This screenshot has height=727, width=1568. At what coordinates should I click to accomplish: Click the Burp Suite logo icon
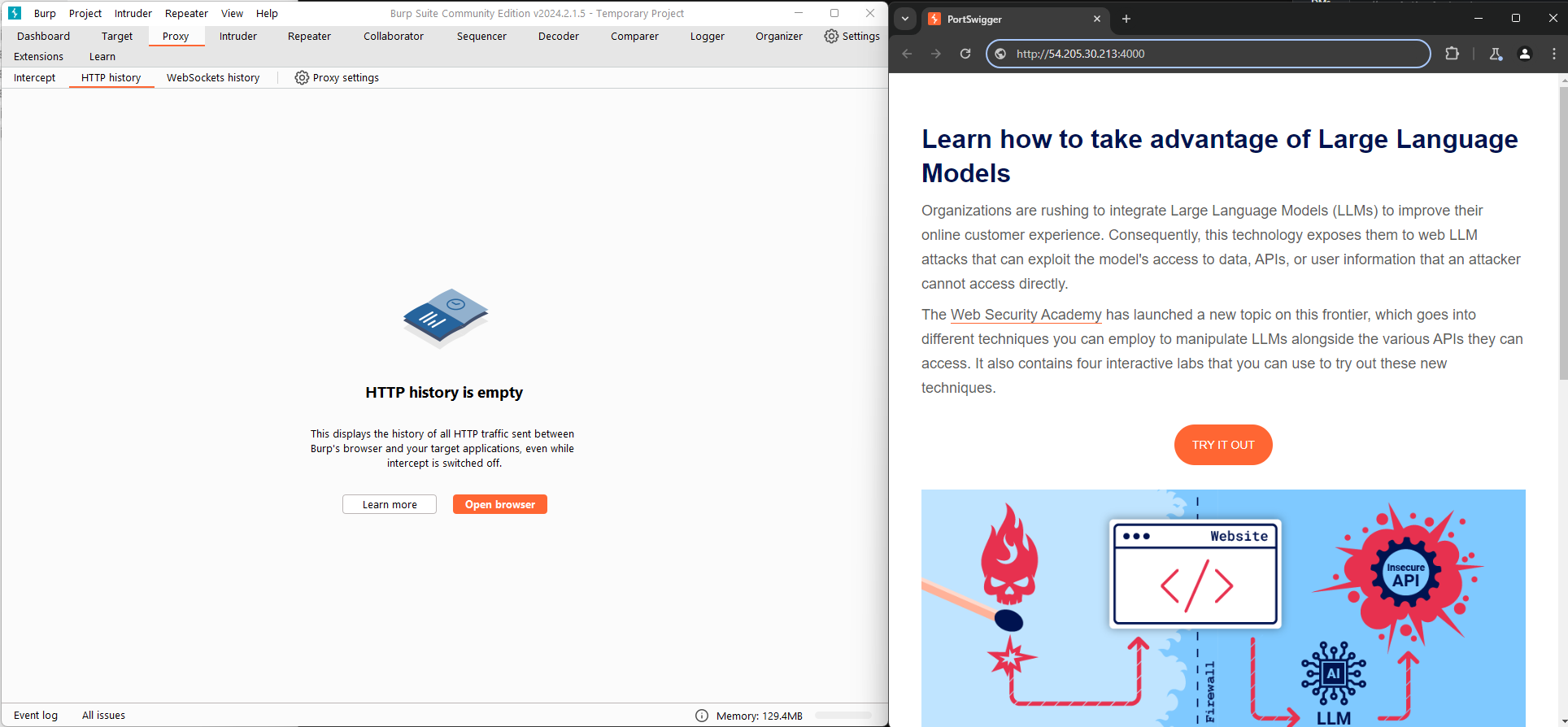click(x=15, y=13)
